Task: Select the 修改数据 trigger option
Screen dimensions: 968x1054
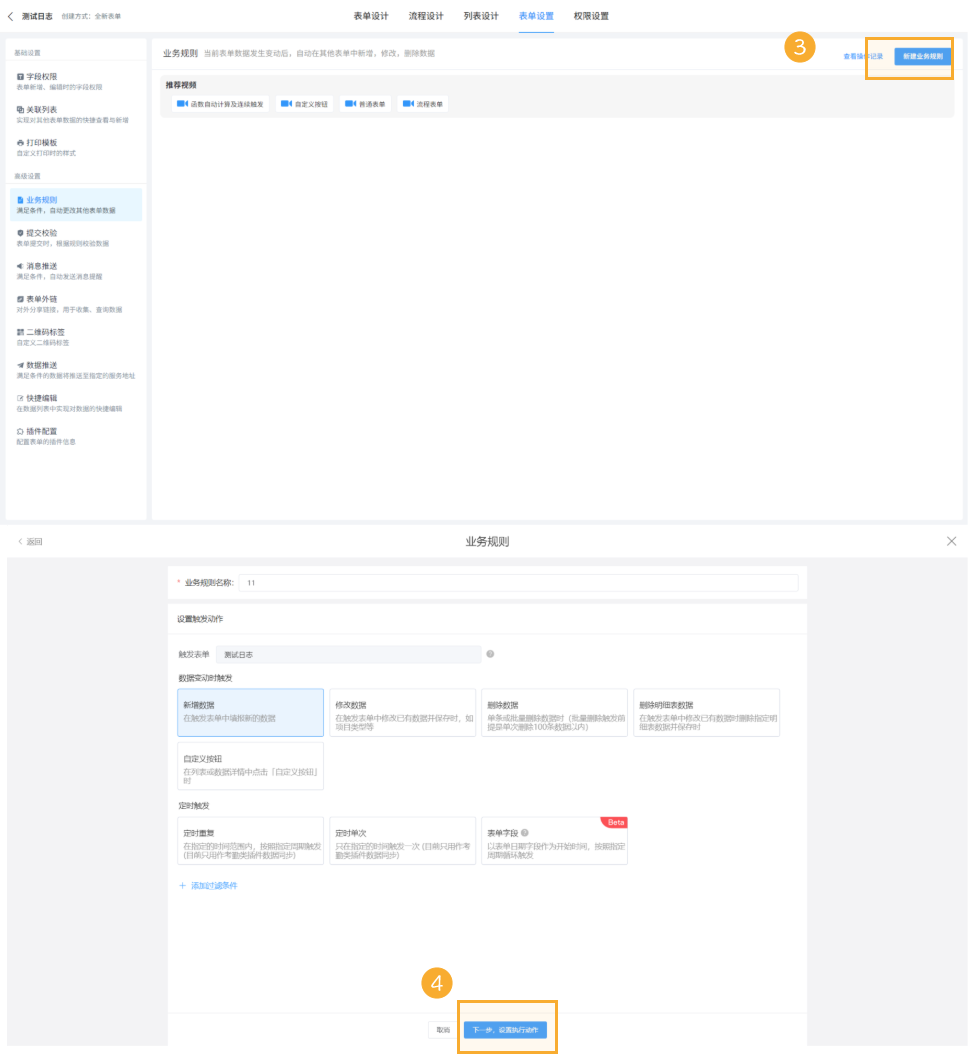Action: (402, 712)
